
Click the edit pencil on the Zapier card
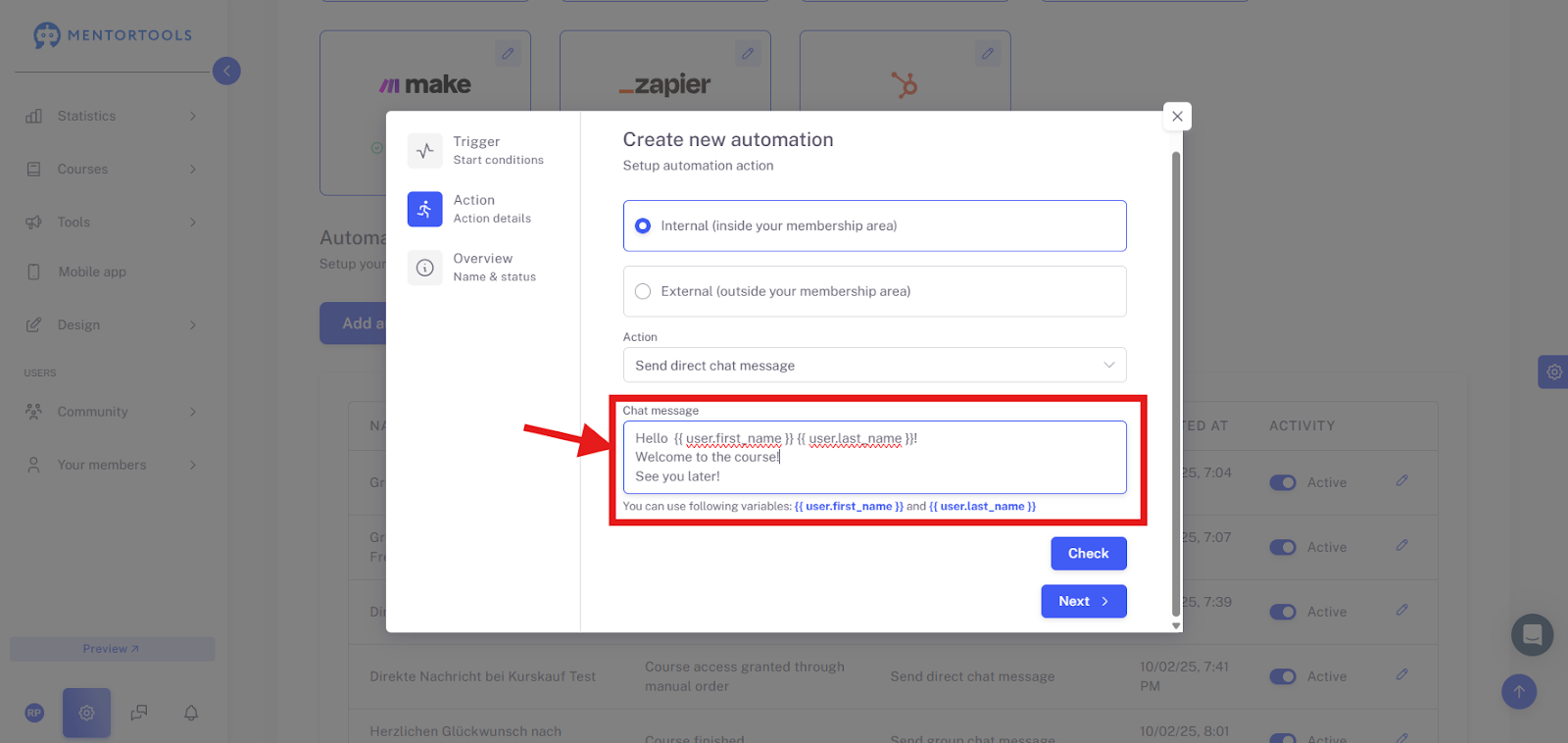tap(748, 54)
